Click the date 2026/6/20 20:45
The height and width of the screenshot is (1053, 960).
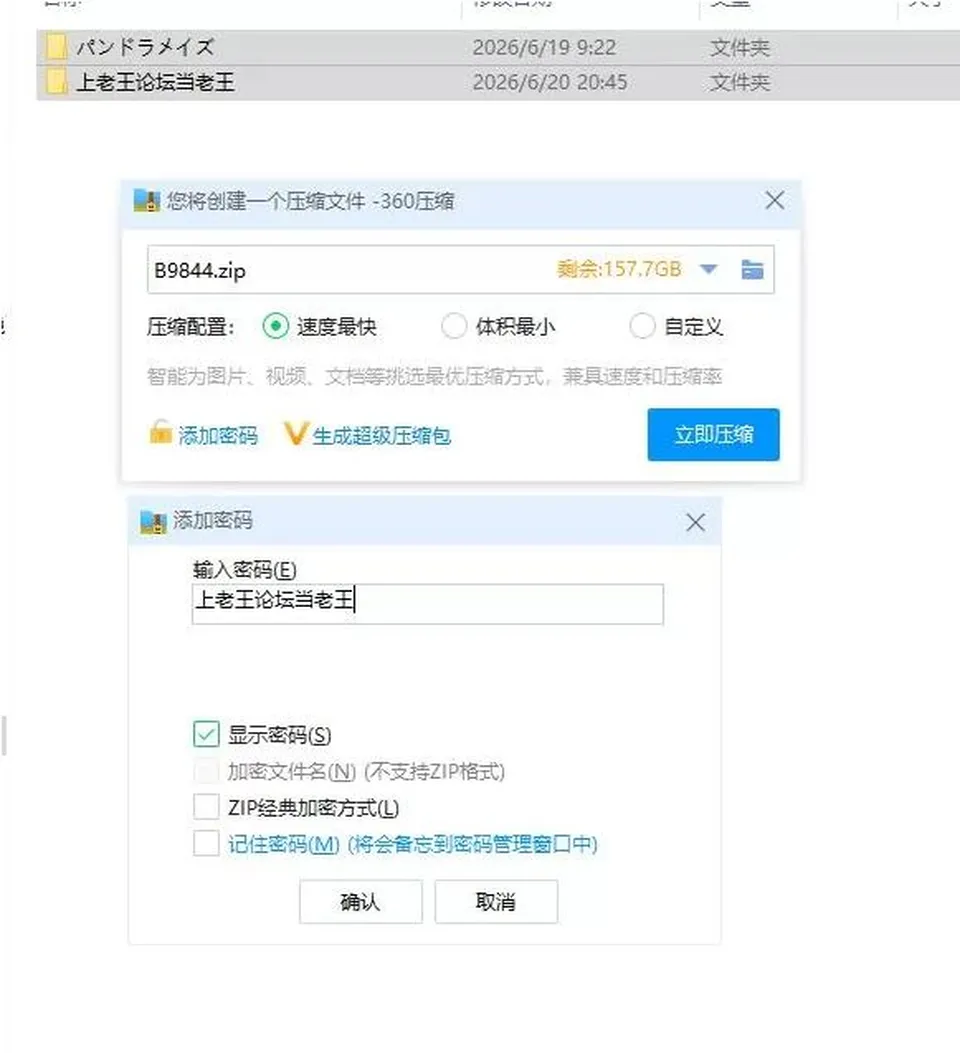coord(550,82)
